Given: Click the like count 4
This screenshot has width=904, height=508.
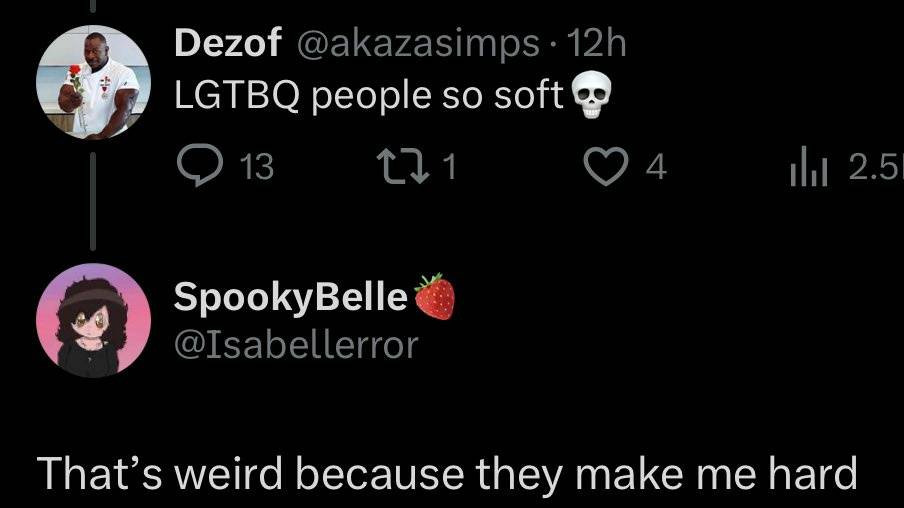Looking at the screenshot, I should click(656, 168).
